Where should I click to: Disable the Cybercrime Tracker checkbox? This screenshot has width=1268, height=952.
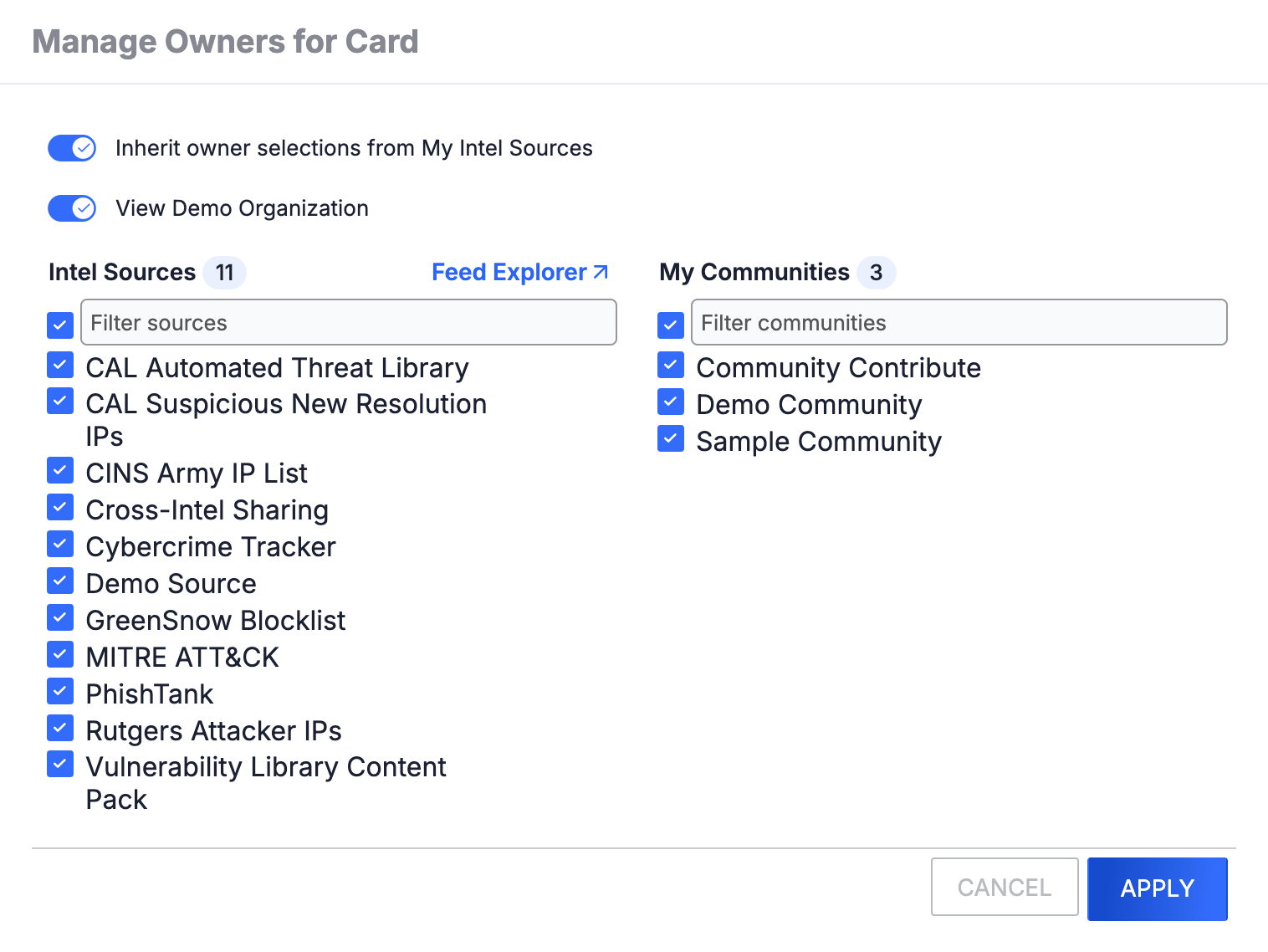[60, 544]
